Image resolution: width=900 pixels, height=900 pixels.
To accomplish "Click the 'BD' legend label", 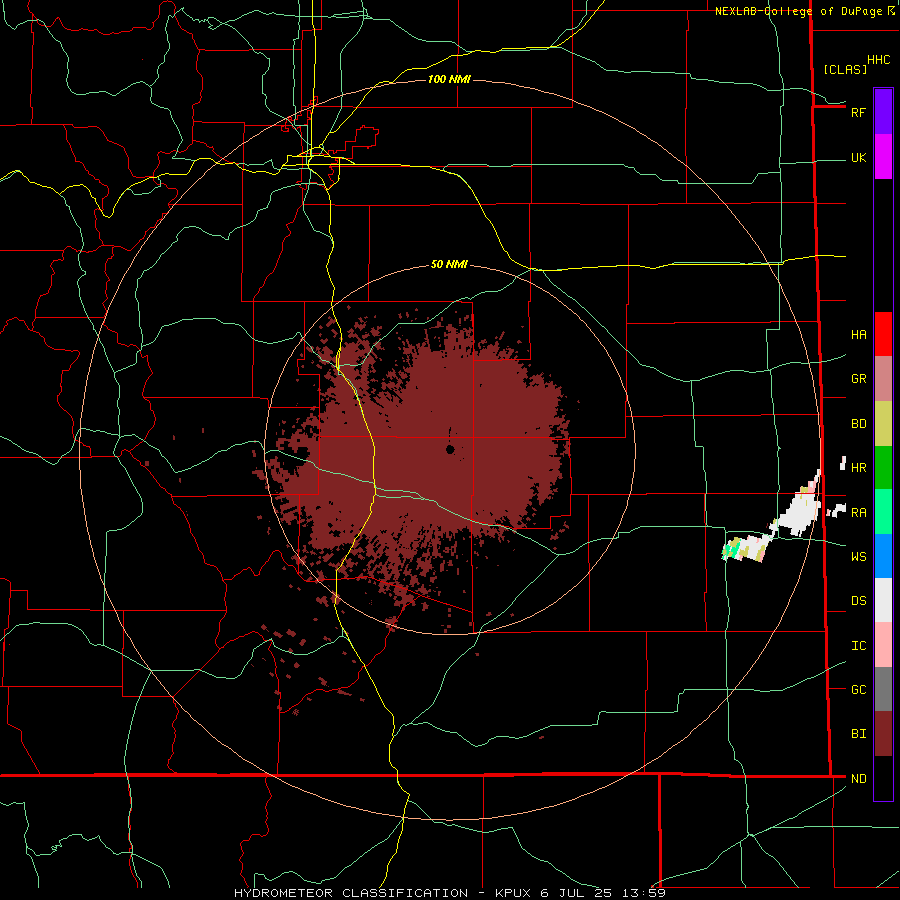I will pos(858,424).
